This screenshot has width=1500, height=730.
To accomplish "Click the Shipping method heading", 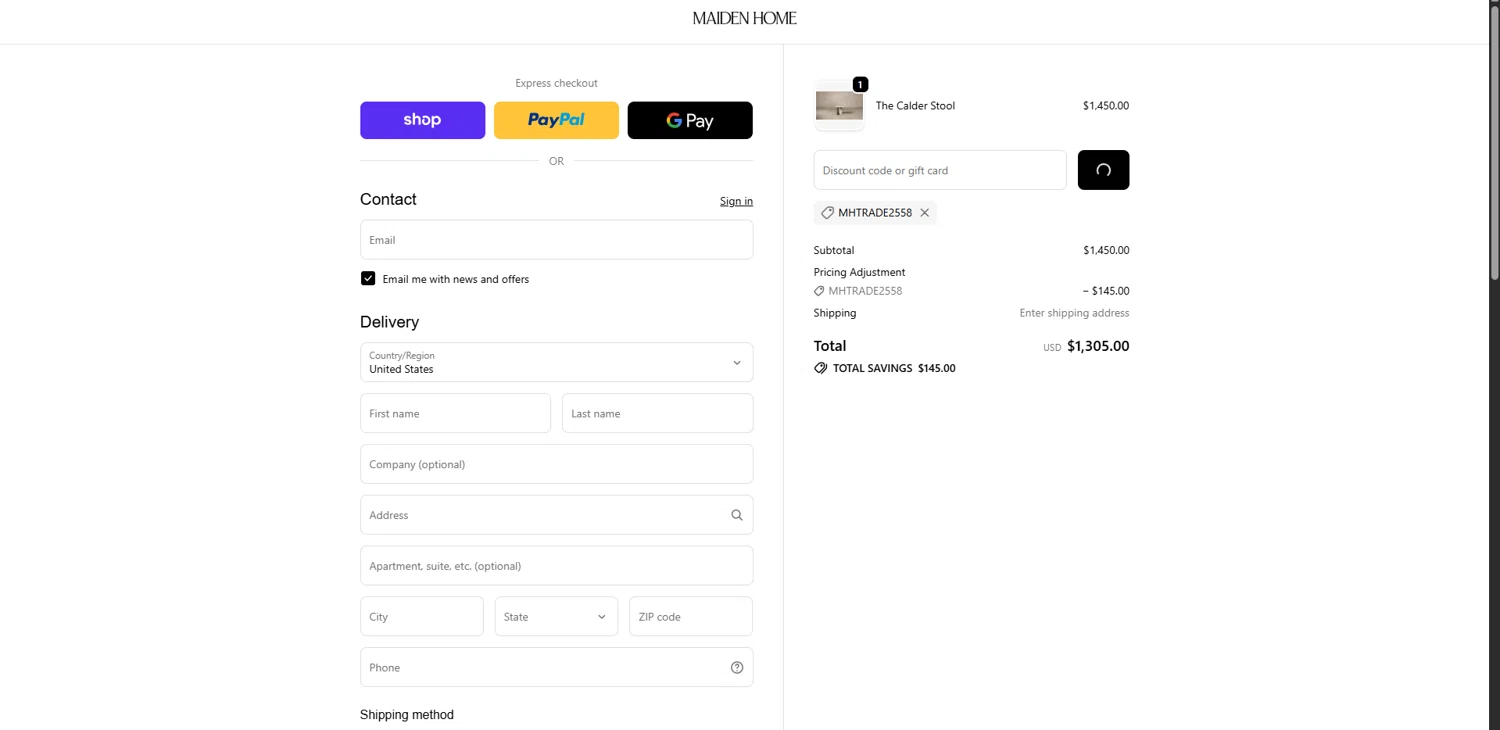I will (x=407, y=715).
